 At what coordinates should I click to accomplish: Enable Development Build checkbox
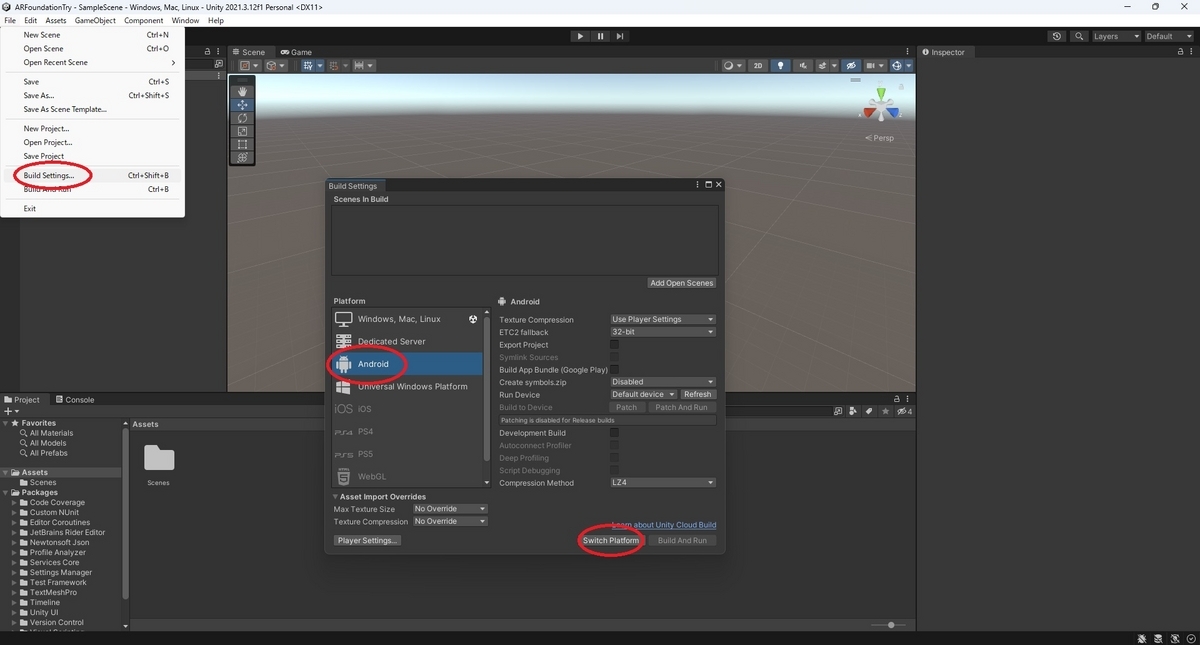(614, 433)
